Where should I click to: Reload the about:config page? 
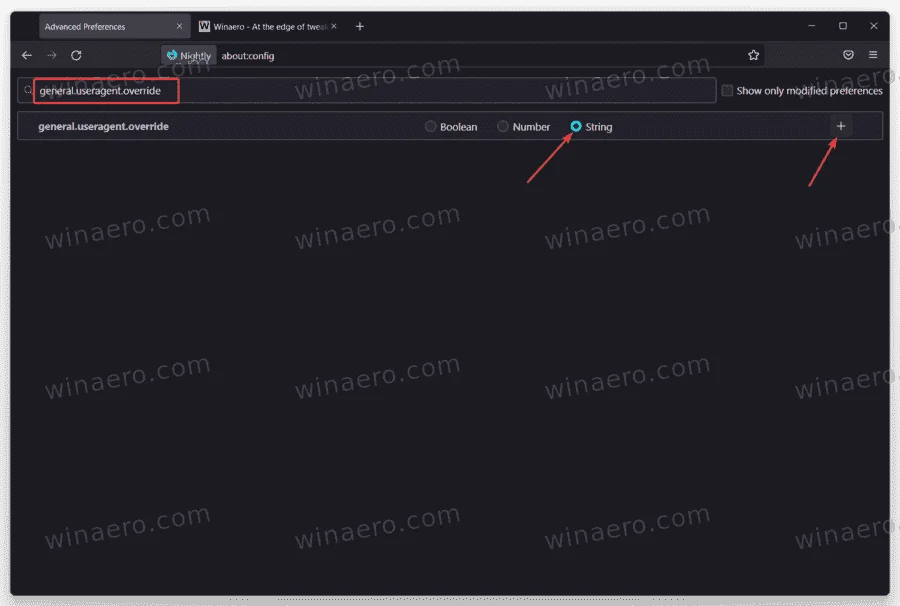[76, 55]
